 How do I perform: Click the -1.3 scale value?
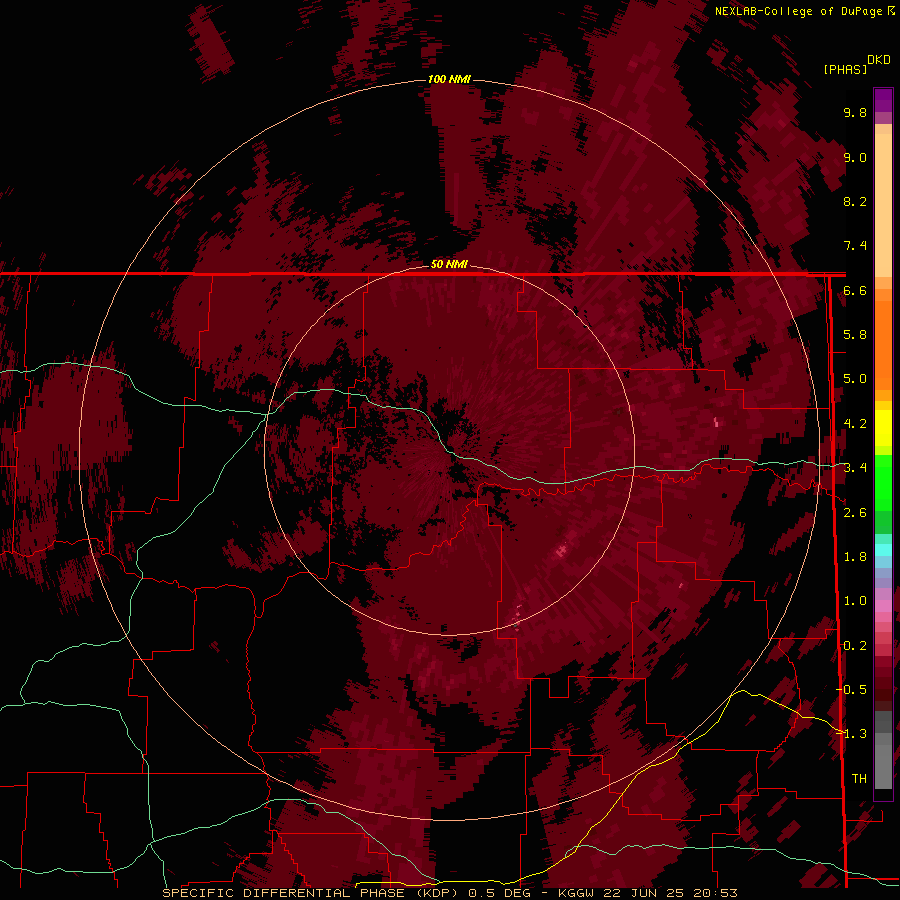pos(851,734)
